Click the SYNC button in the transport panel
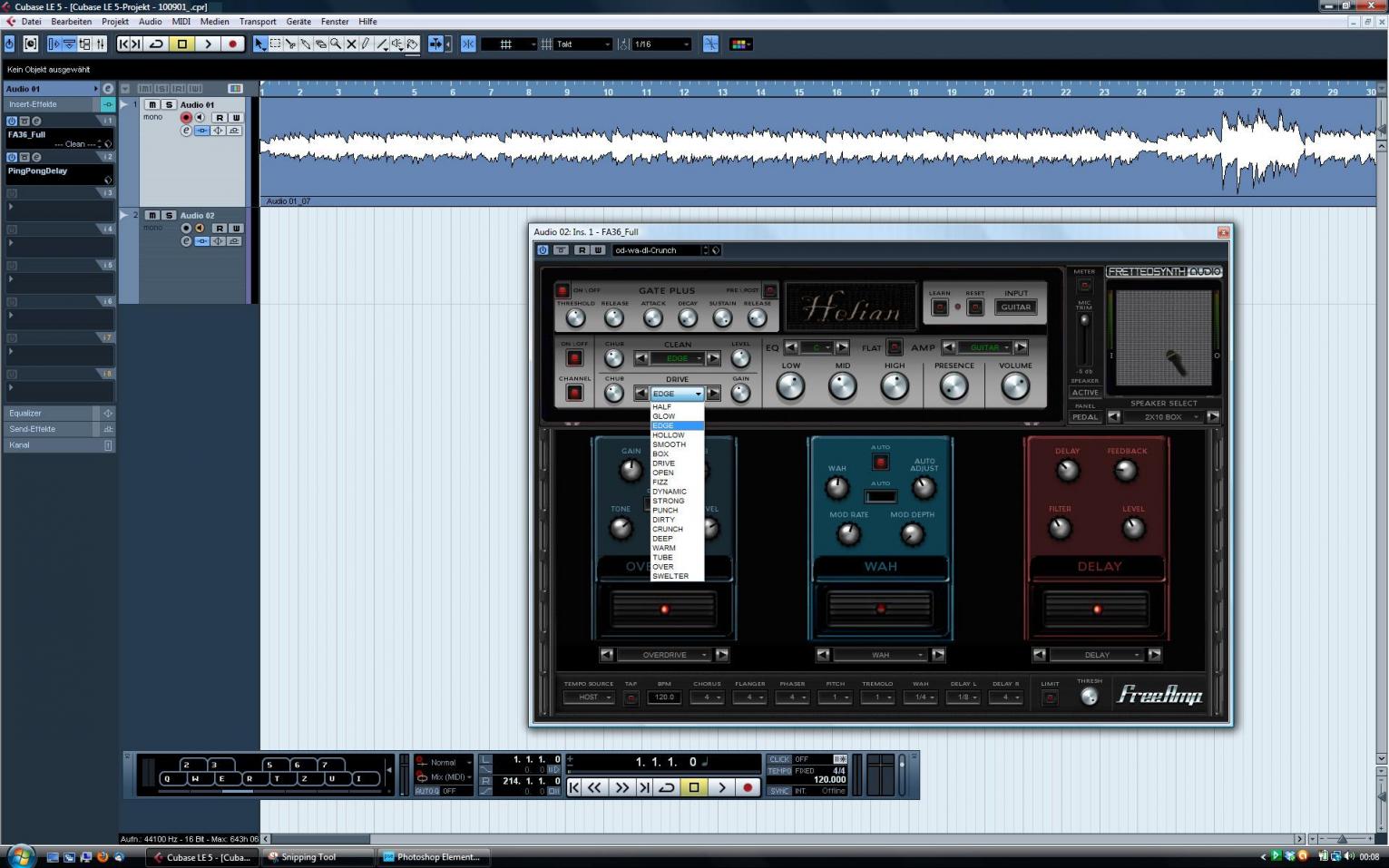The height and width of the screenshot is (868, 1389). [779, 791]
